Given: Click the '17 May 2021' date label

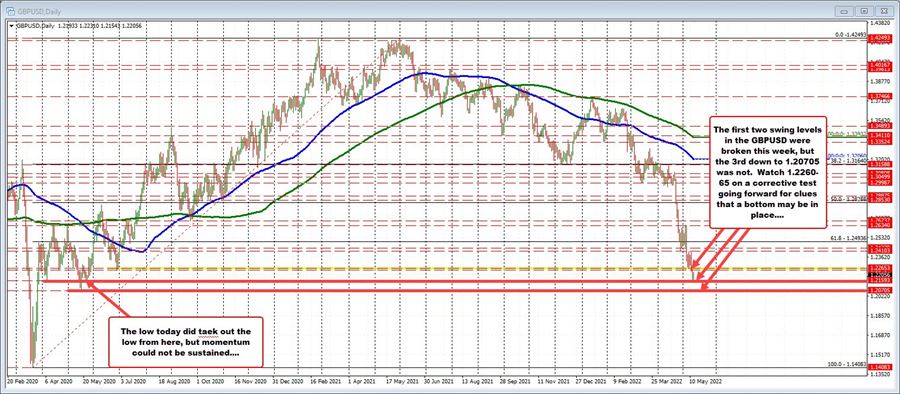Looking at the screenshot, I should pos(401,380).
